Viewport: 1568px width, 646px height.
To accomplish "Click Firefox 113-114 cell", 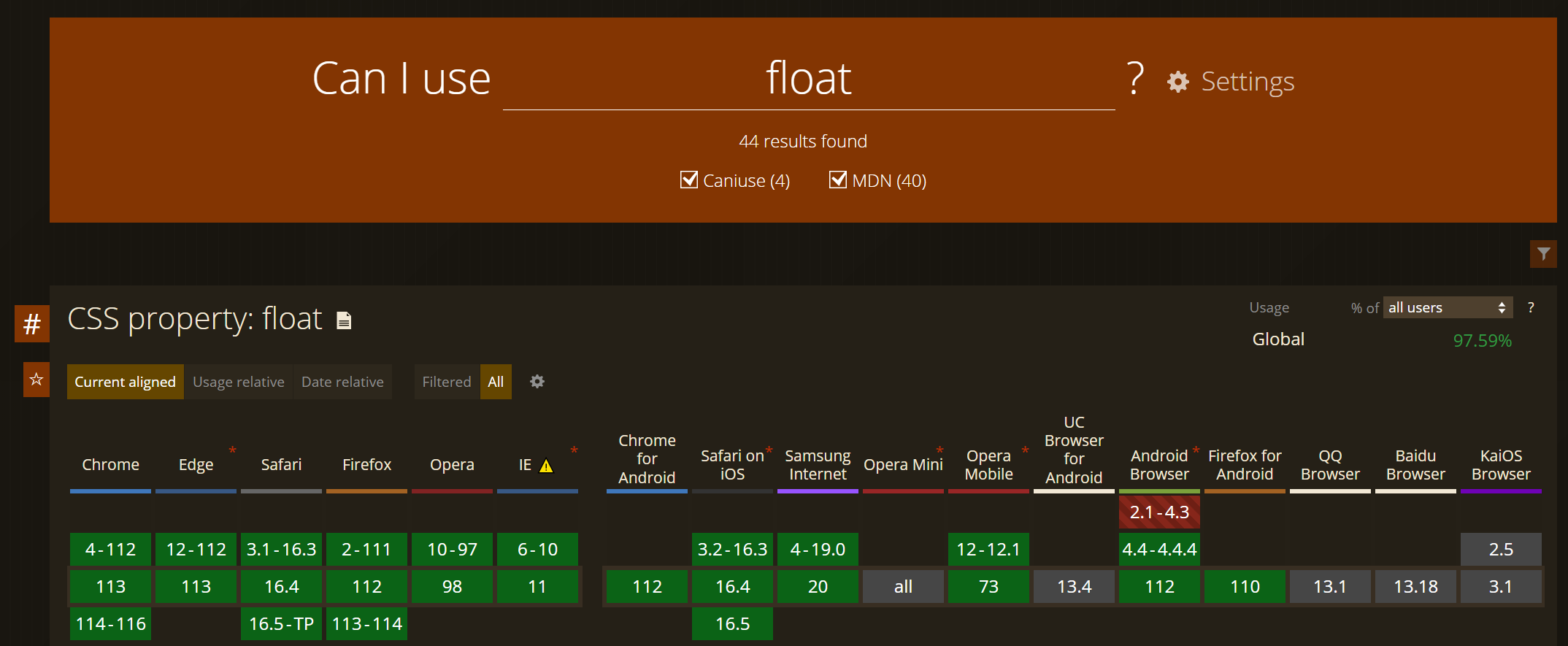I will click(367, 624).
